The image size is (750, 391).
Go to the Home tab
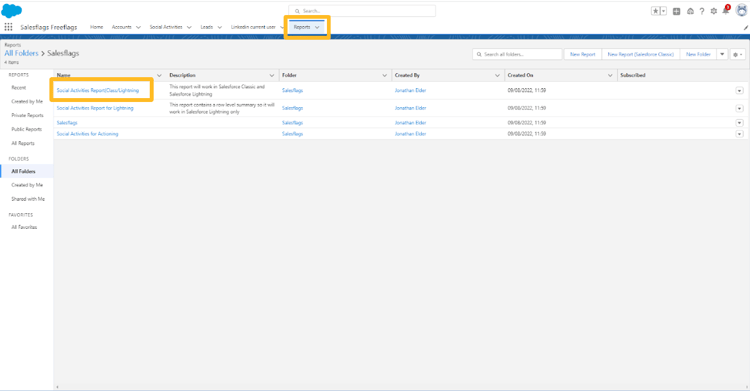97,27
